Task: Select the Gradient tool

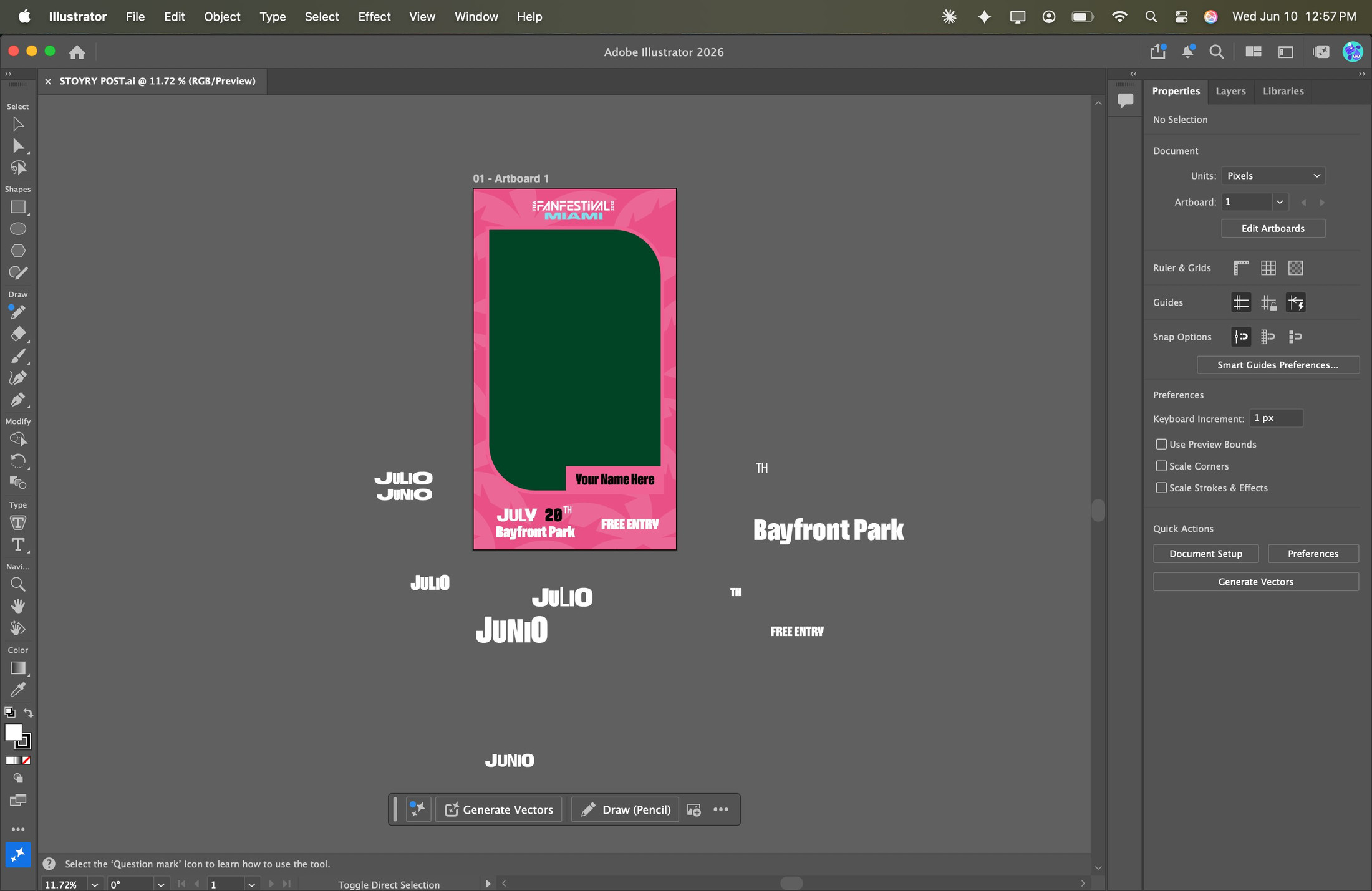Action: click(17, 668)
